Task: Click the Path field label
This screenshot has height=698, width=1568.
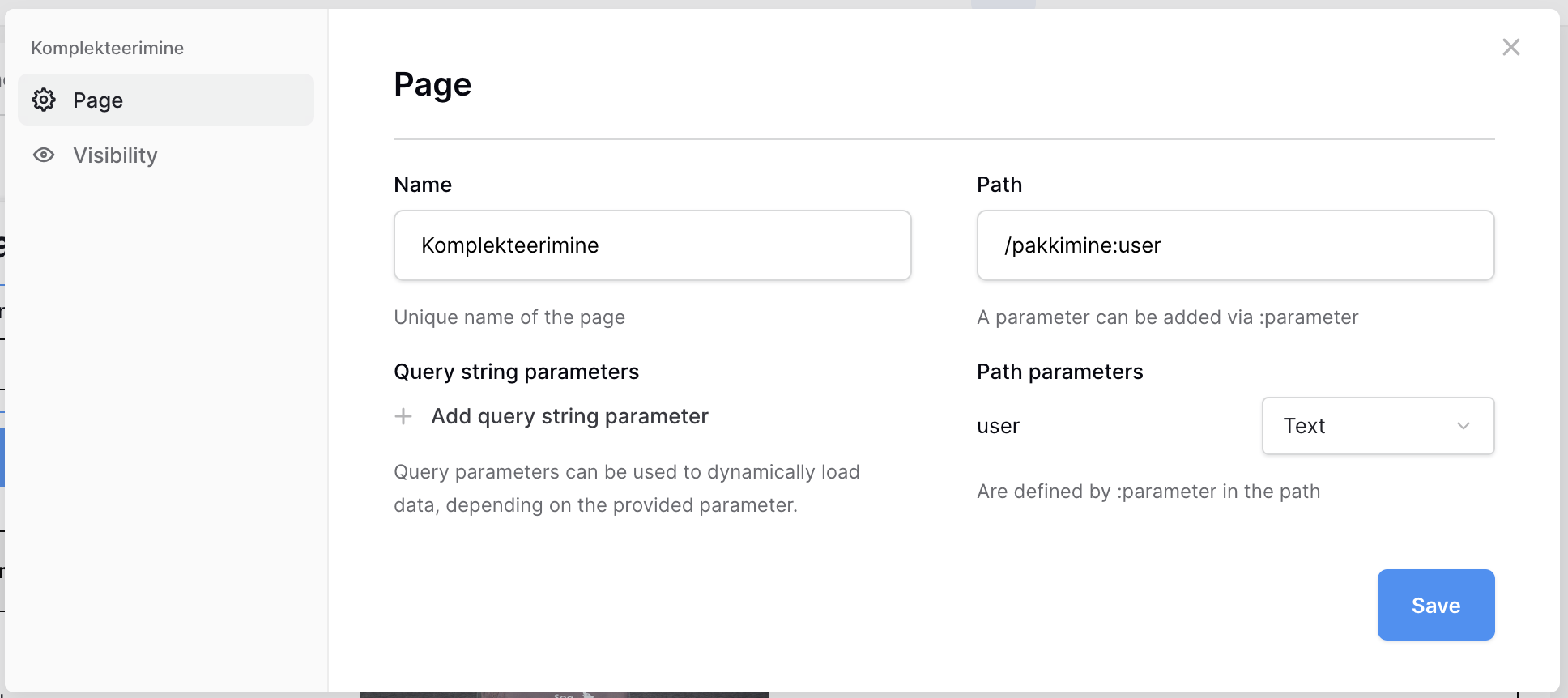Action: [x=999, y=185]
